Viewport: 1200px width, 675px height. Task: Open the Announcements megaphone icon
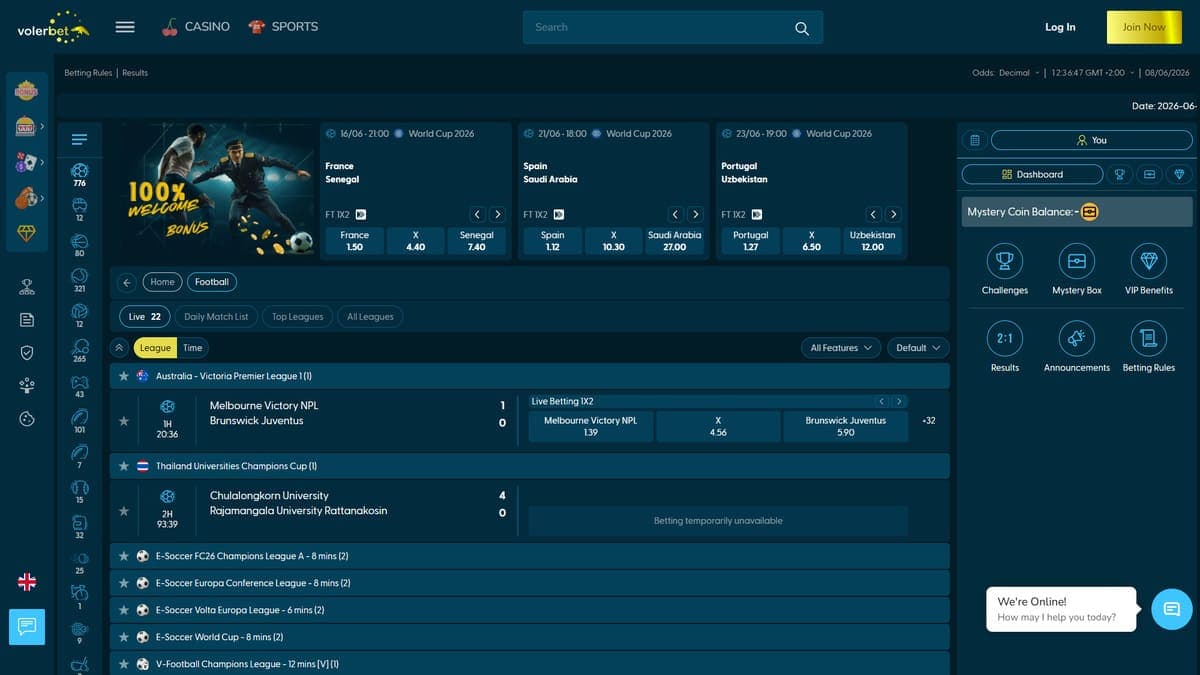[1077, 338]
